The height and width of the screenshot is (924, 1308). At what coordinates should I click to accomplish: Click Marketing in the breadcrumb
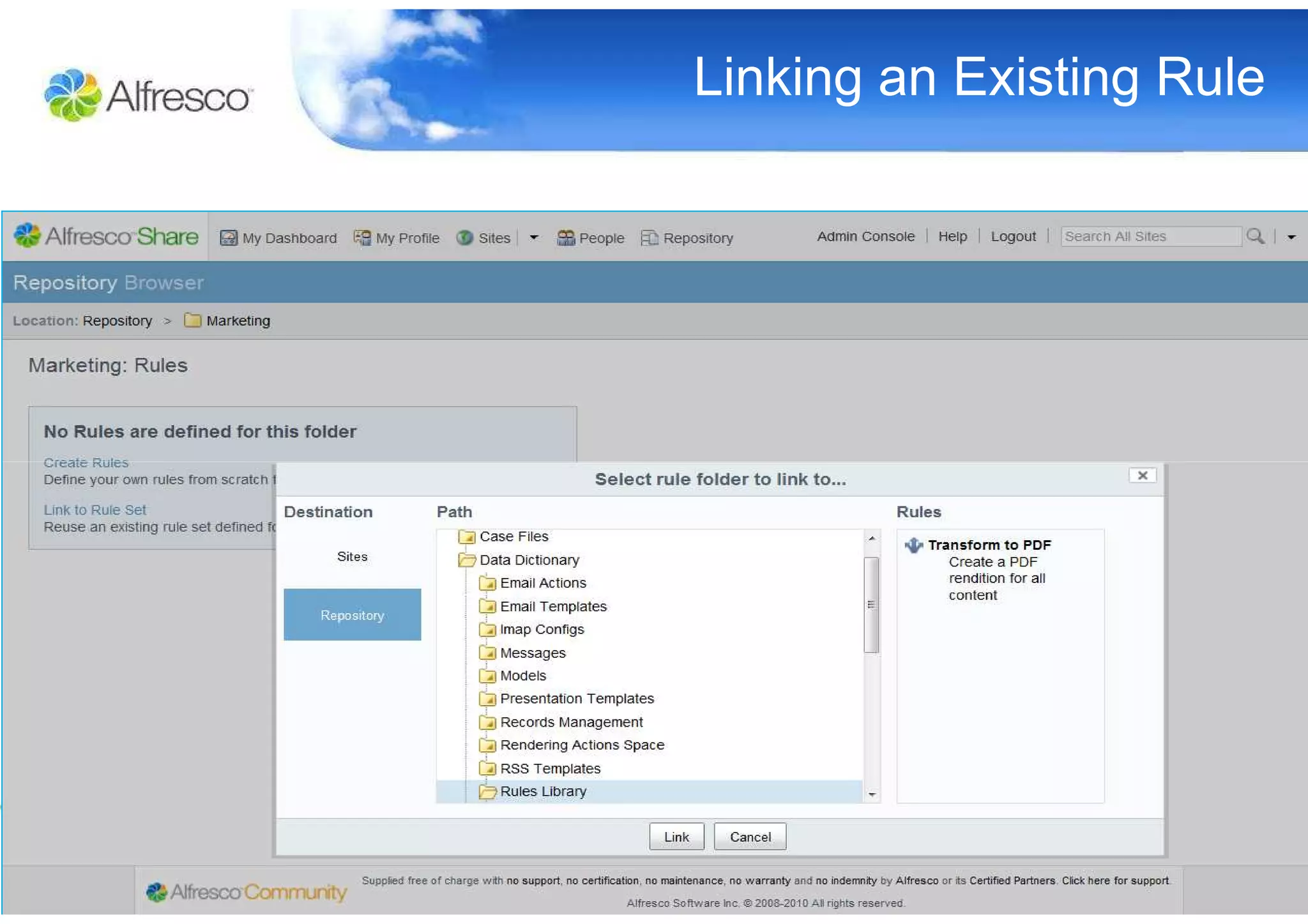(238, 321)
